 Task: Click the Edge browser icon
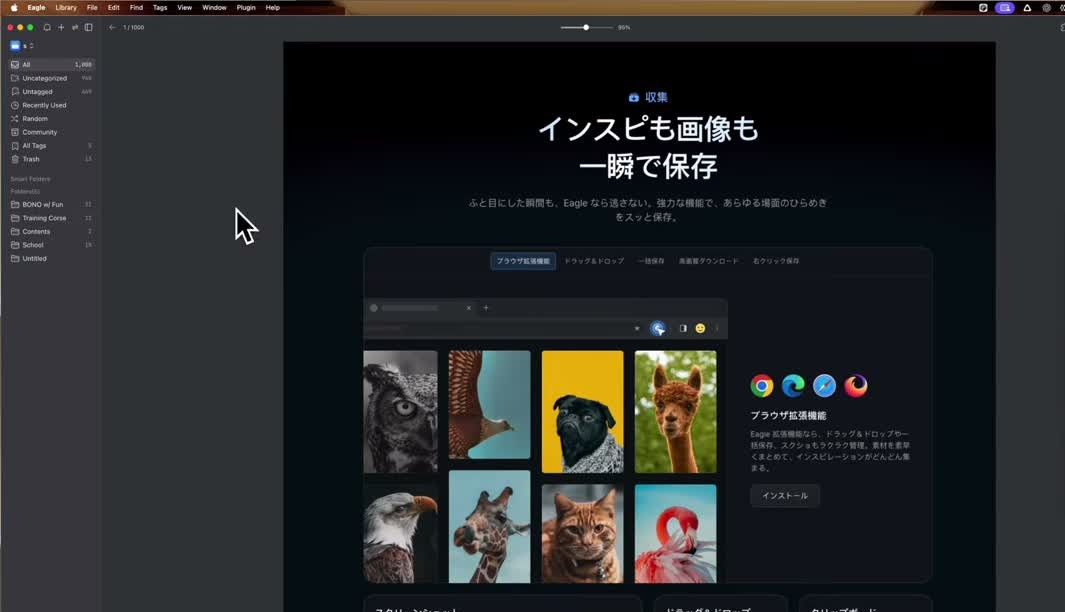(793, 386)
